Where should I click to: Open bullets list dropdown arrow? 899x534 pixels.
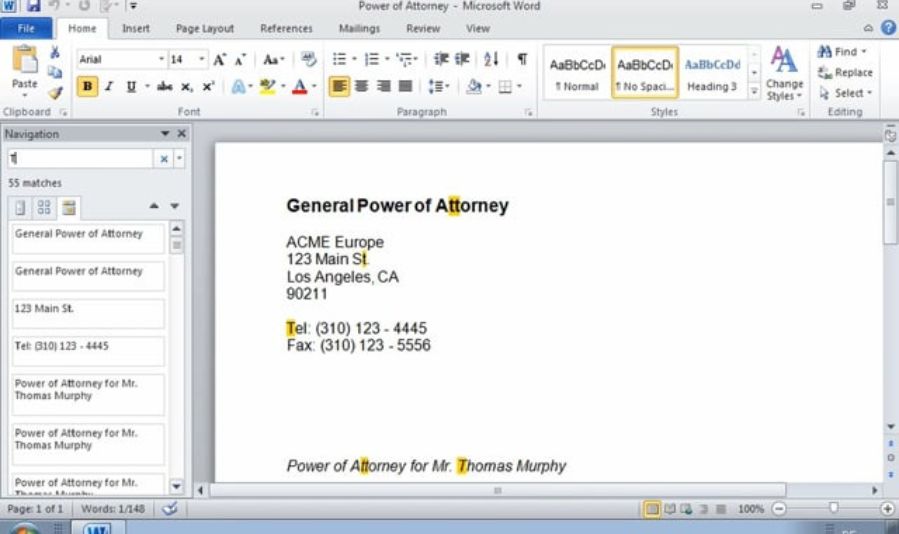(x=354, y=59)
